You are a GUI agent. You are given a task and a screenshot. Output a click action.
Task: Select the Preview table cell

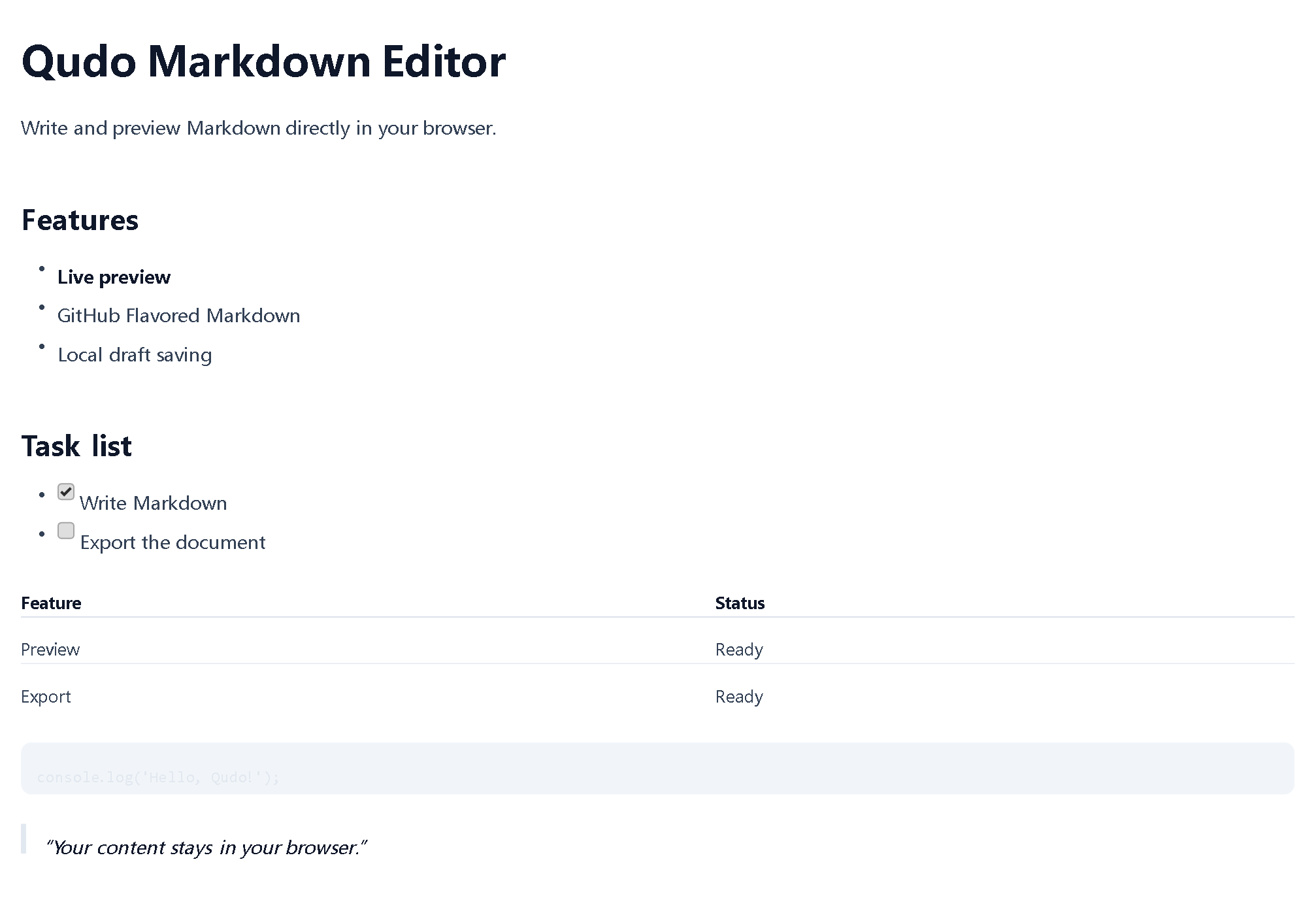pyautogui.click(x=50, y=650)
